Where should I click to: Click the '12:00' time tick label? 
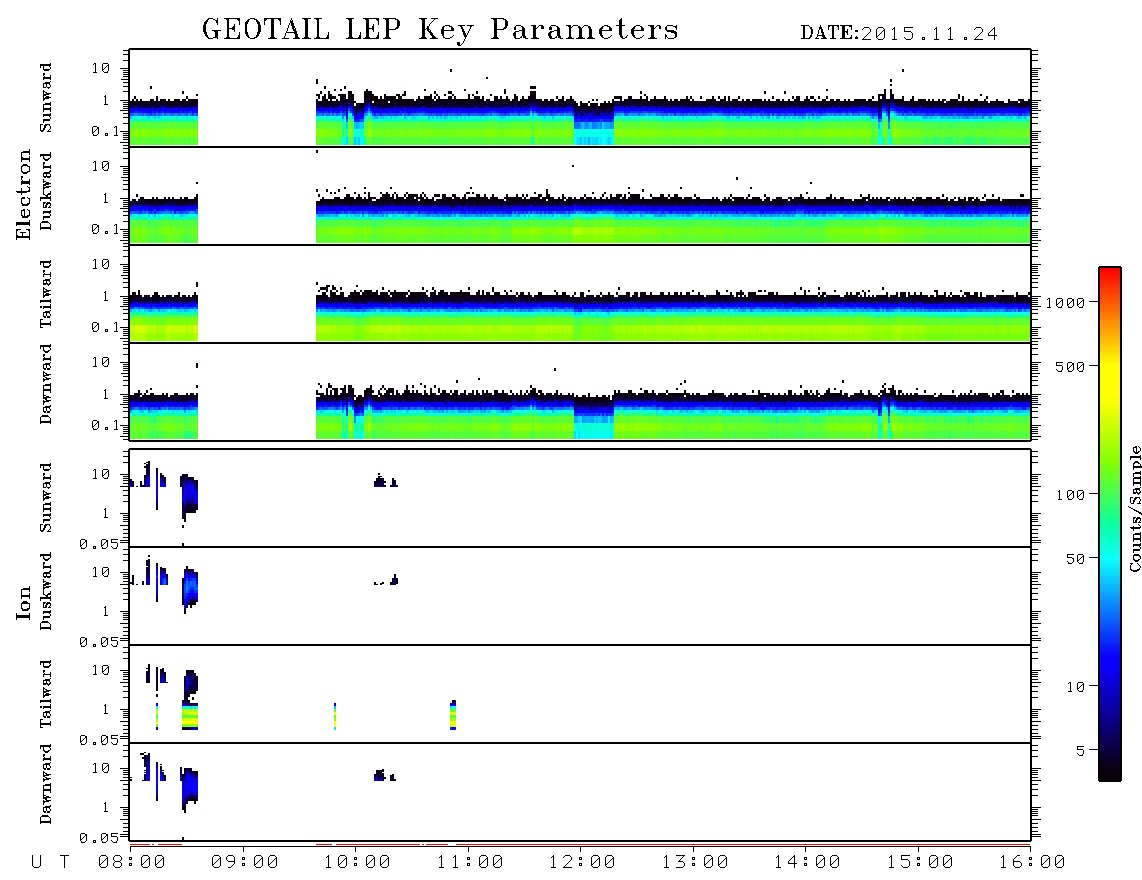pyautogui.click(x=582, y=863)
